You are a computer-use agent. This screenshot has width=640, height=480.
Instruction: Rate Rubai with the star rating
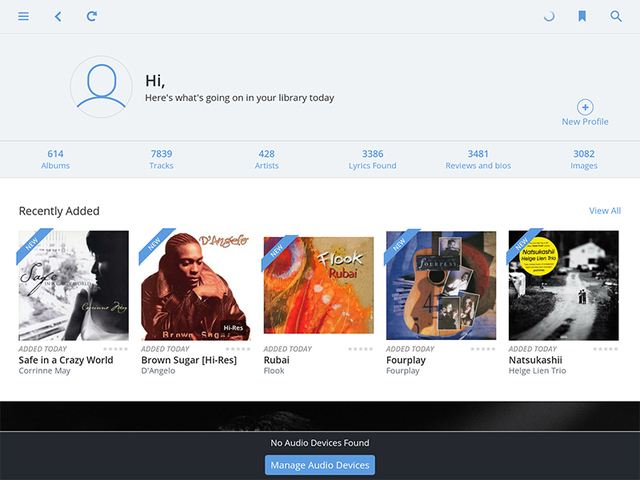tap(360, 349)
